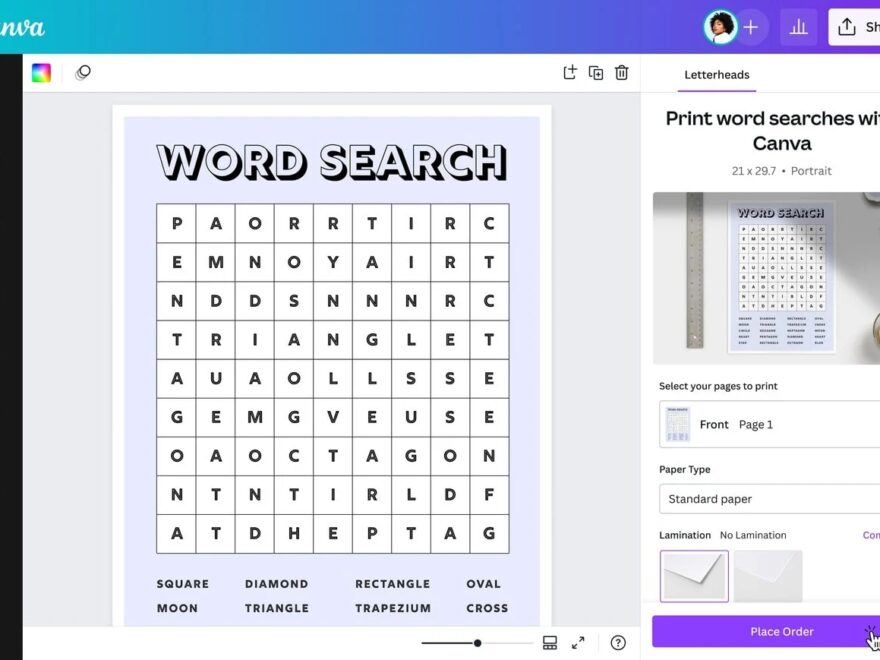Click the plus icon to add collaborators
The height and width of the screenshot is (660, 880).
coord(751,28)
